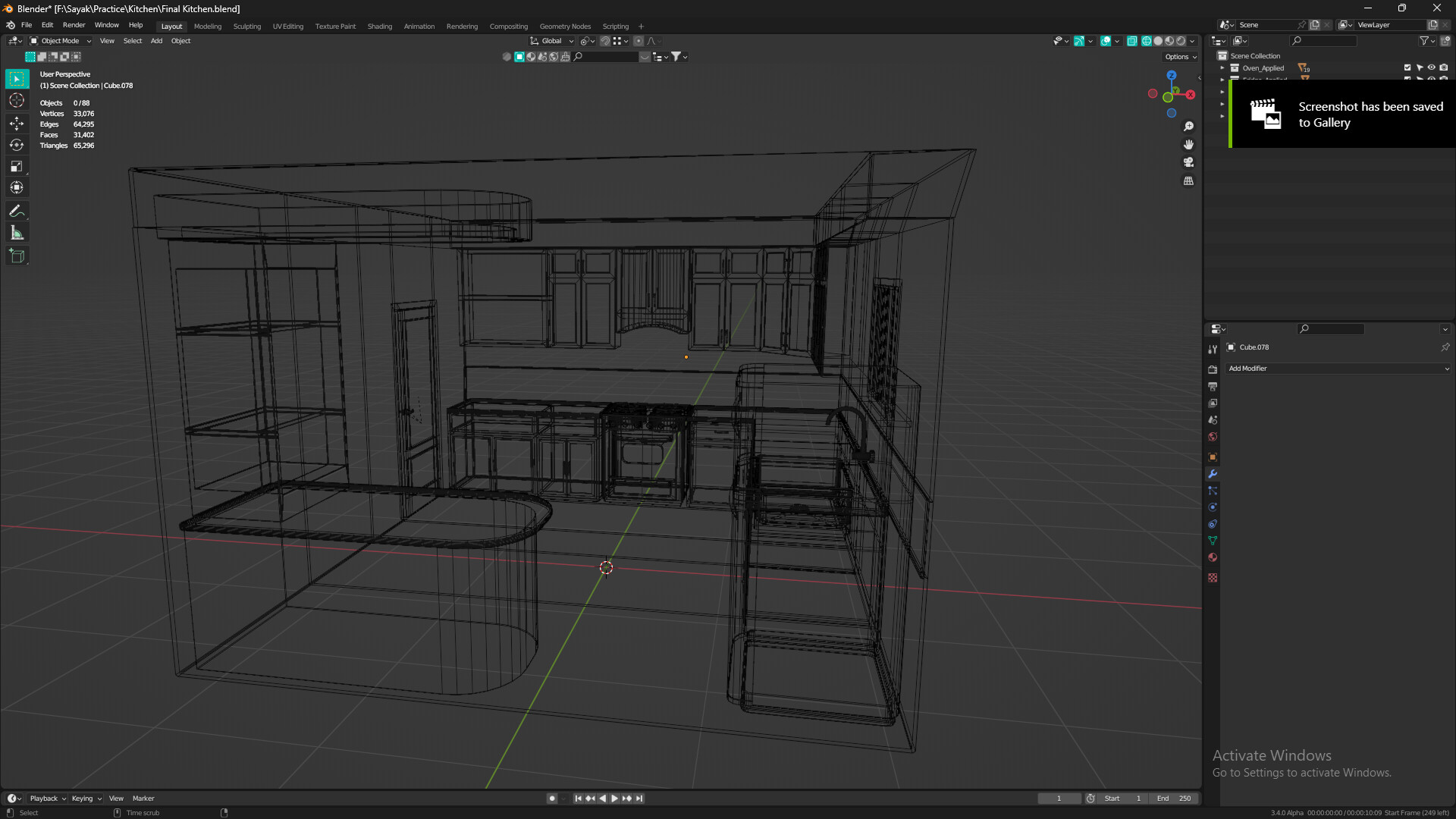The height and width of the screenshot is (819, 1456).
Task: Activate the 3D Cursor tool
Action: point(17,100)
